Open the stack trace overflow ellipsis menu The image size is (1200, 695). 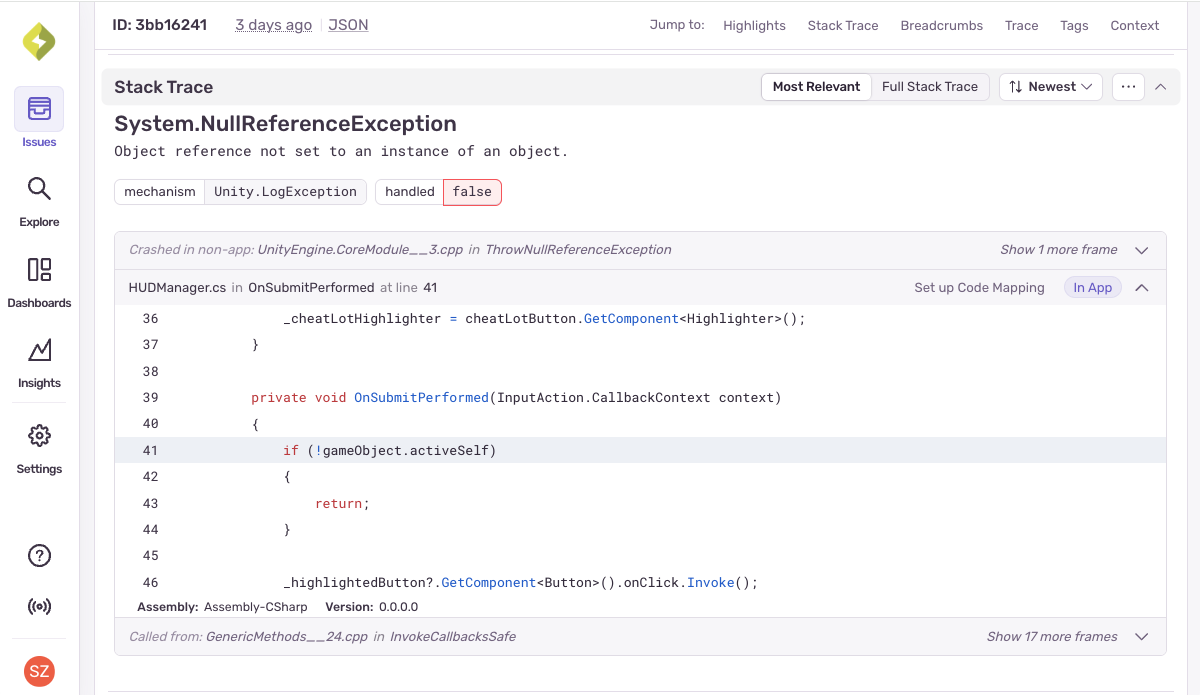coord(1128,86)
